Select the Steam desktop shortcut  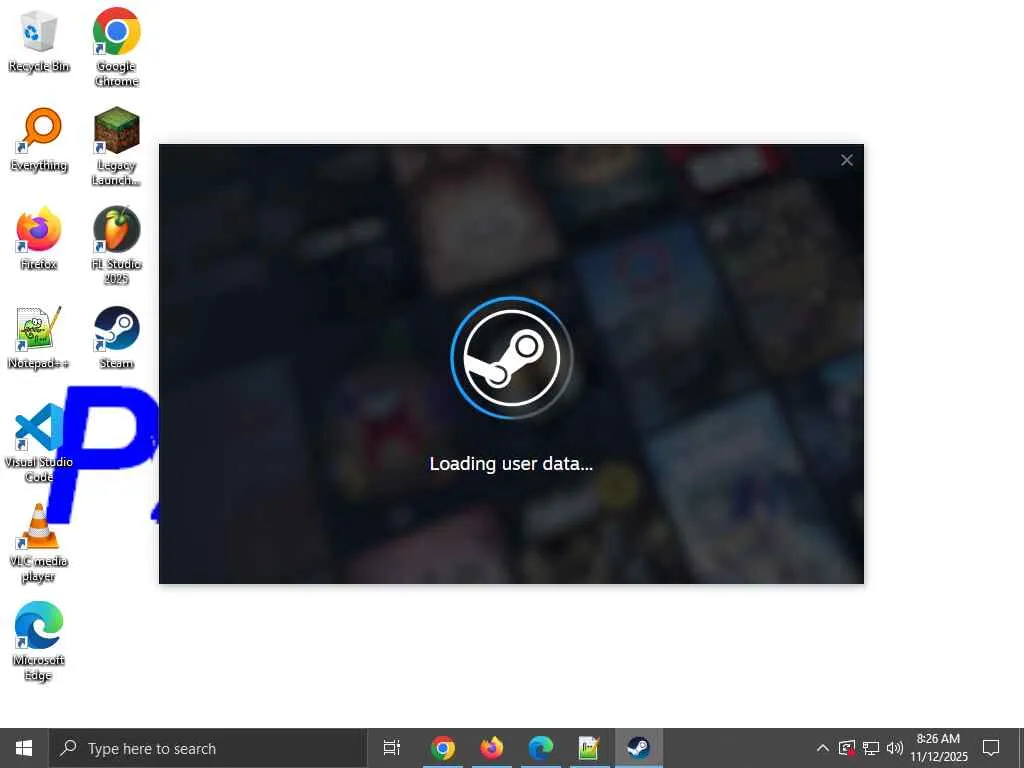coord(116,338)
